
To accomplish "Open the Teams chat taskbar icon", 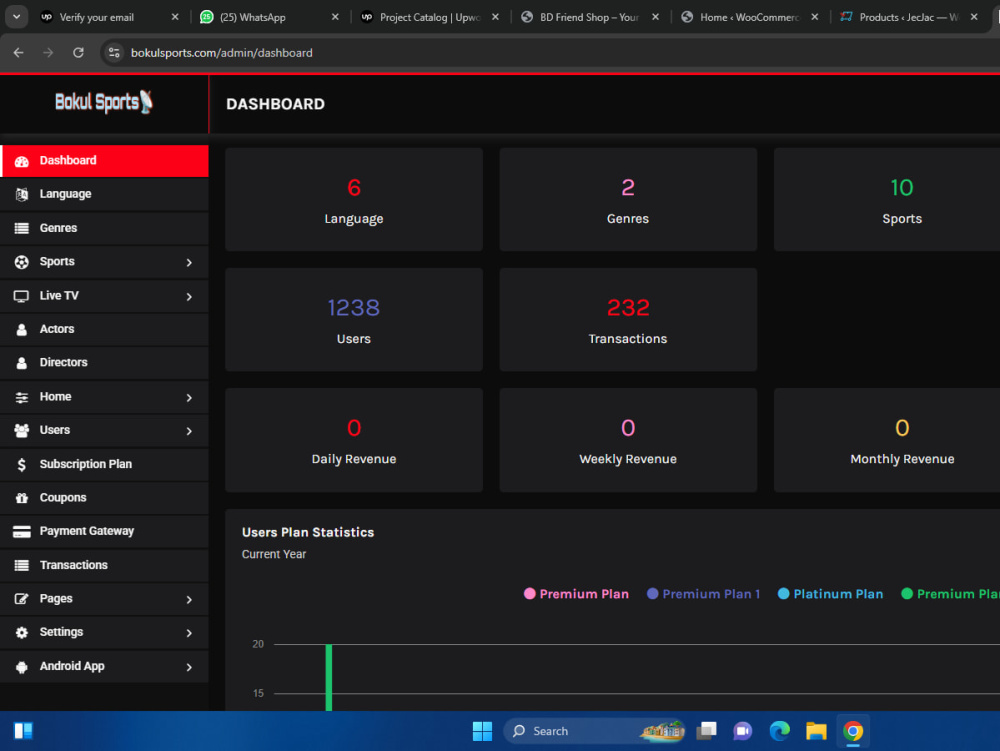I will coord(742,731).
